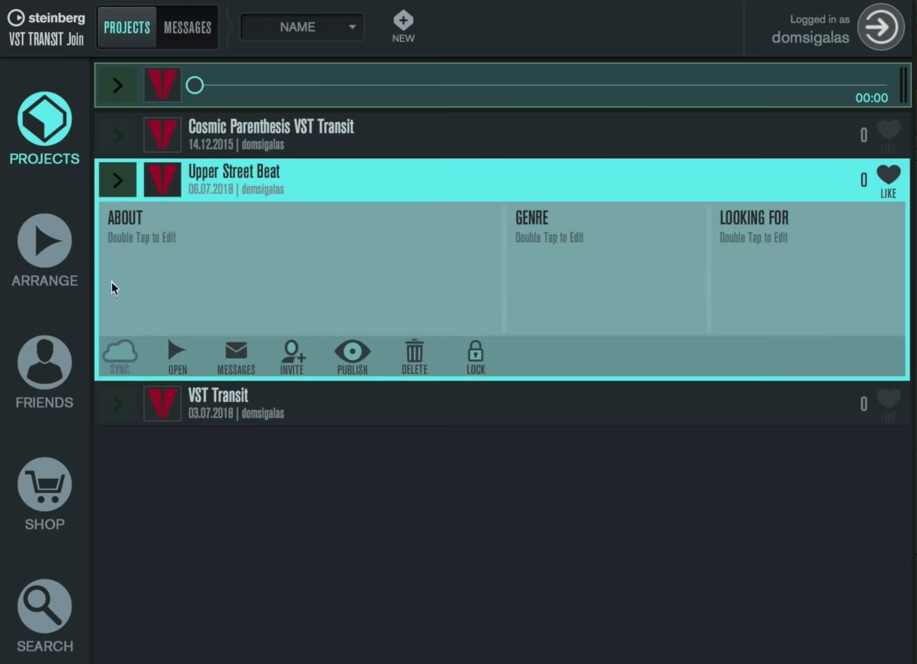
Task: Open the NAME sort dropdown
Action: click(302, 27)
